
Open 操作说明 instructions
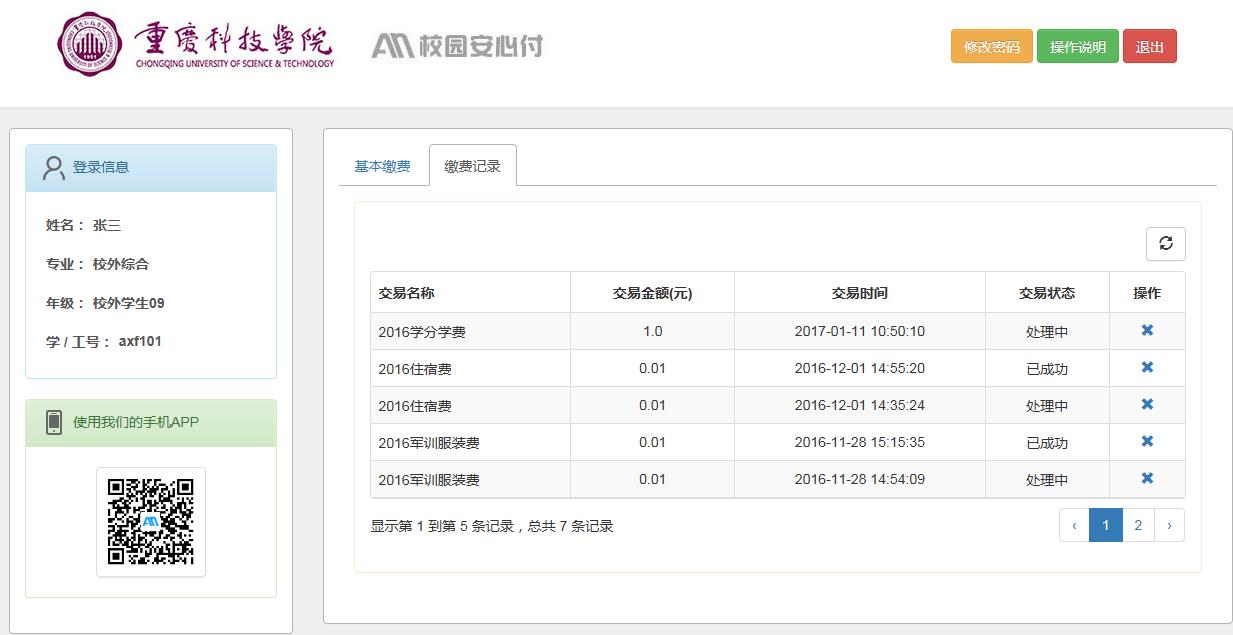coord(1077,47)
